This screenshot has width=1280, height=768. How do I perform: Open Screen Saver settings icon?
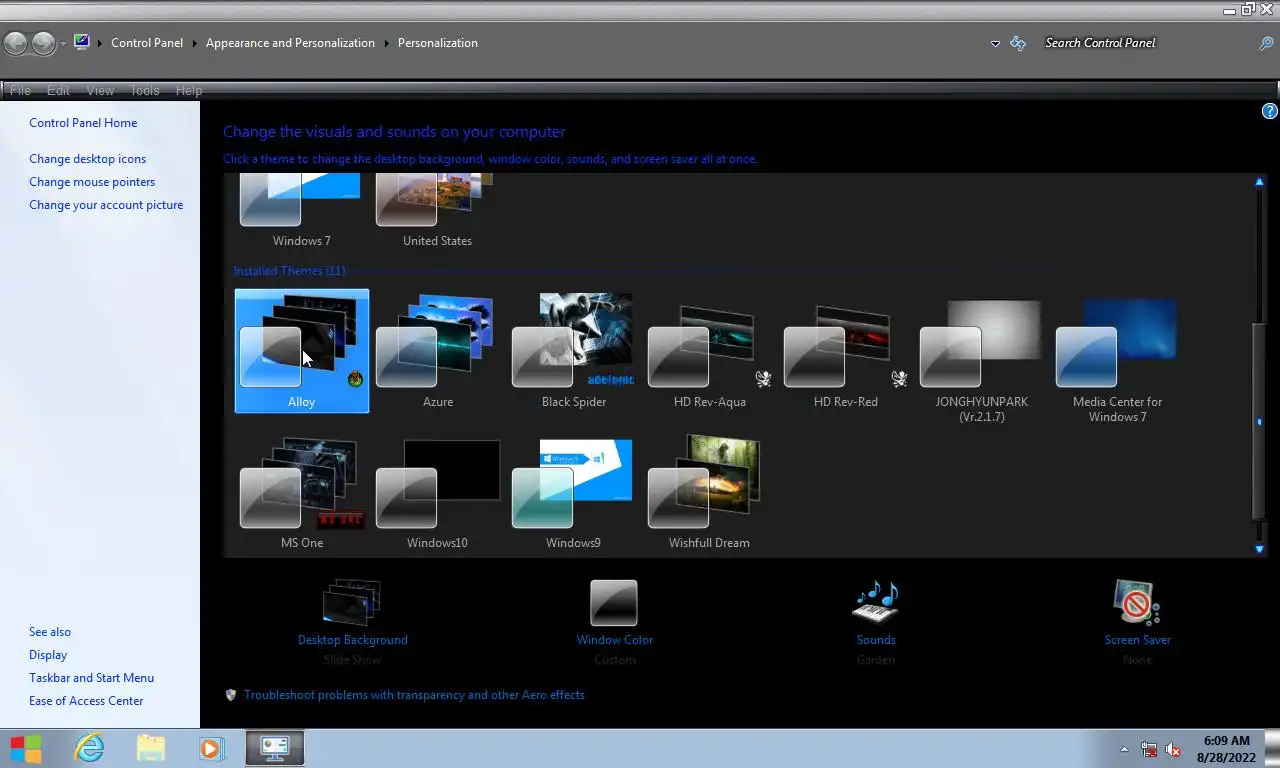1137,603
